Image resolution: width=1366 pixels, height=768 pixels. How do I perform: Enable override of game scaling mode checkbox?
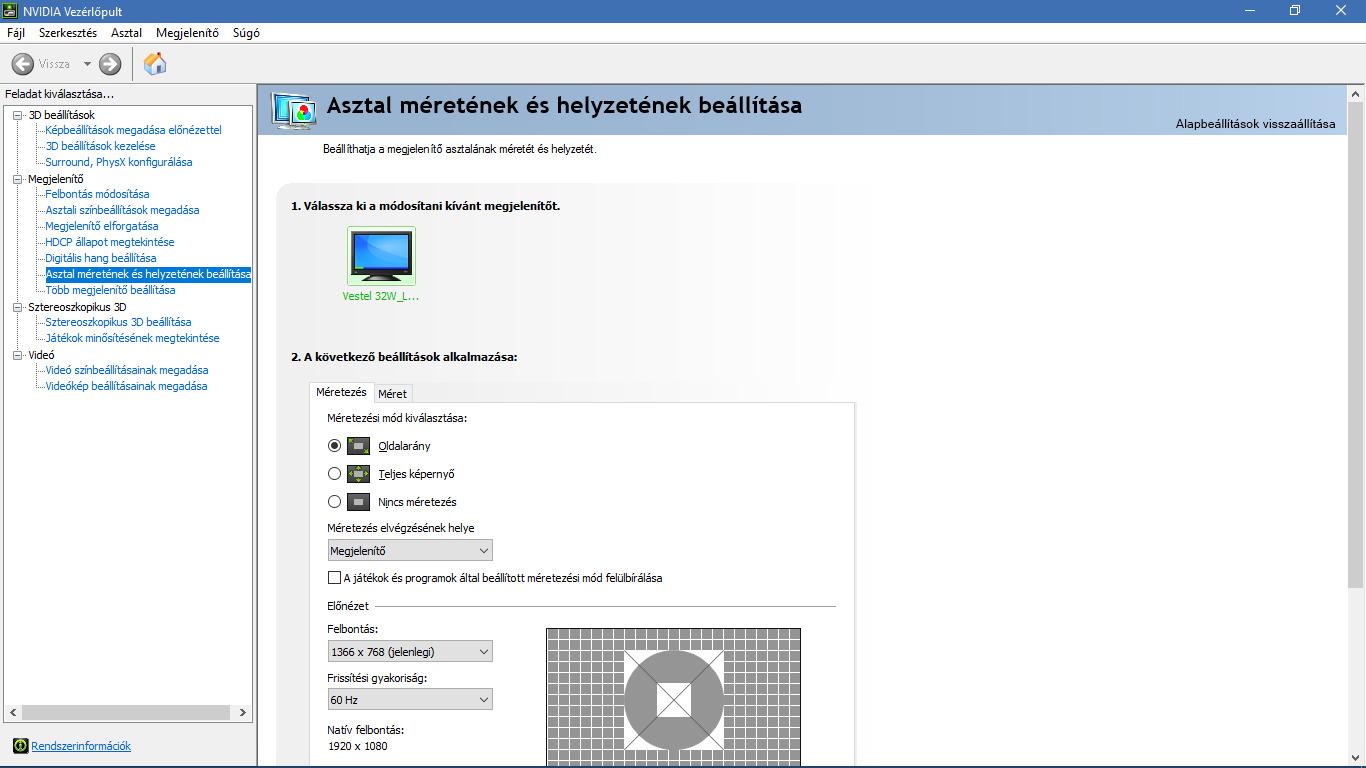(x=334, y=578)
